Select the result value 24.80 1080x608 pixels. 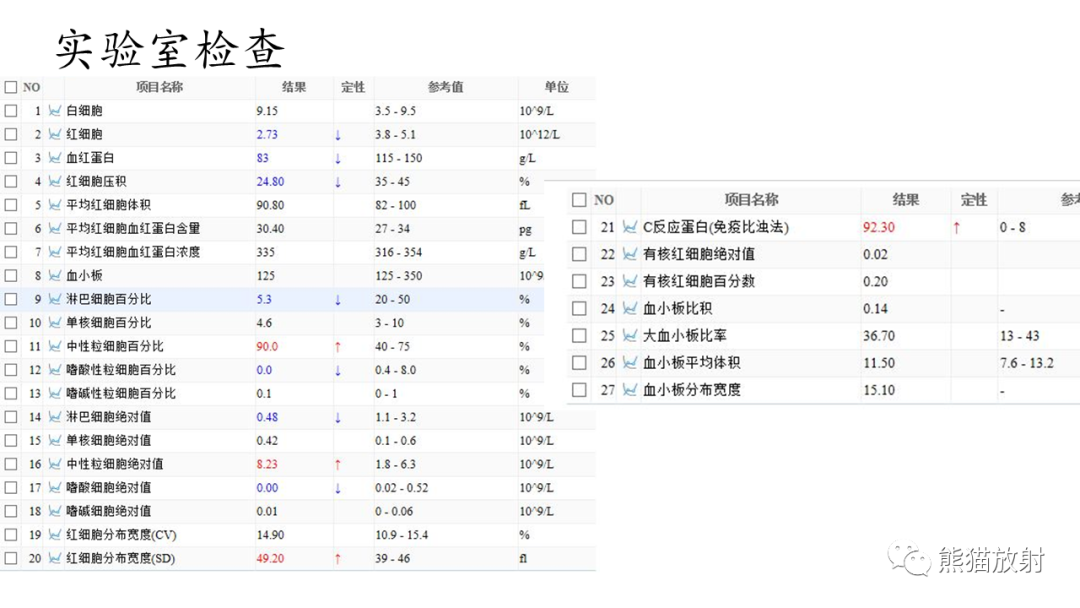pos(270,182)
